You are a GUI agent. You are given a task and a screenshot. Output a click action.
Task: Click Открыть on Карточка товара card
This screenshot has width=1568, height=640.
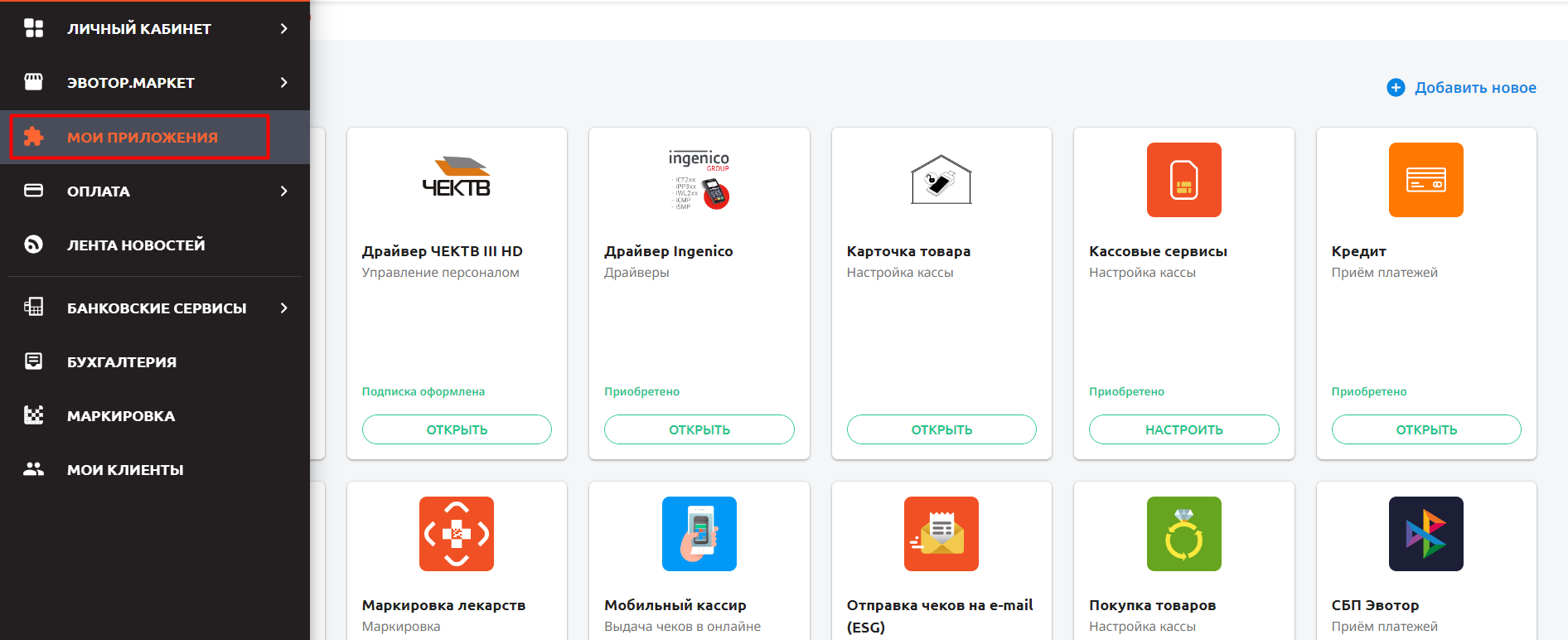941,429
